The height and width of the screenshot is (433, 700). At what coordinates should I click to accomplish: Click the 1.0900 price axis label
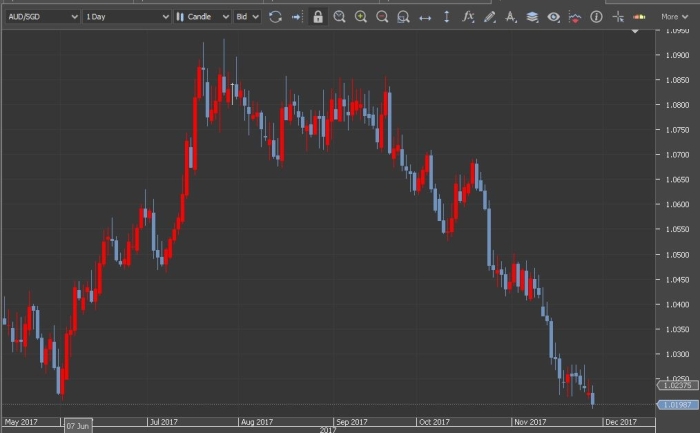[x=677, y=55]
